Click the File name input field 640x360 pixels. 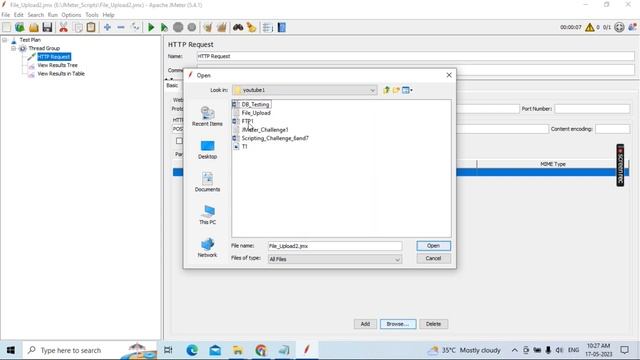pyautogui.click(x=335, y=246)
